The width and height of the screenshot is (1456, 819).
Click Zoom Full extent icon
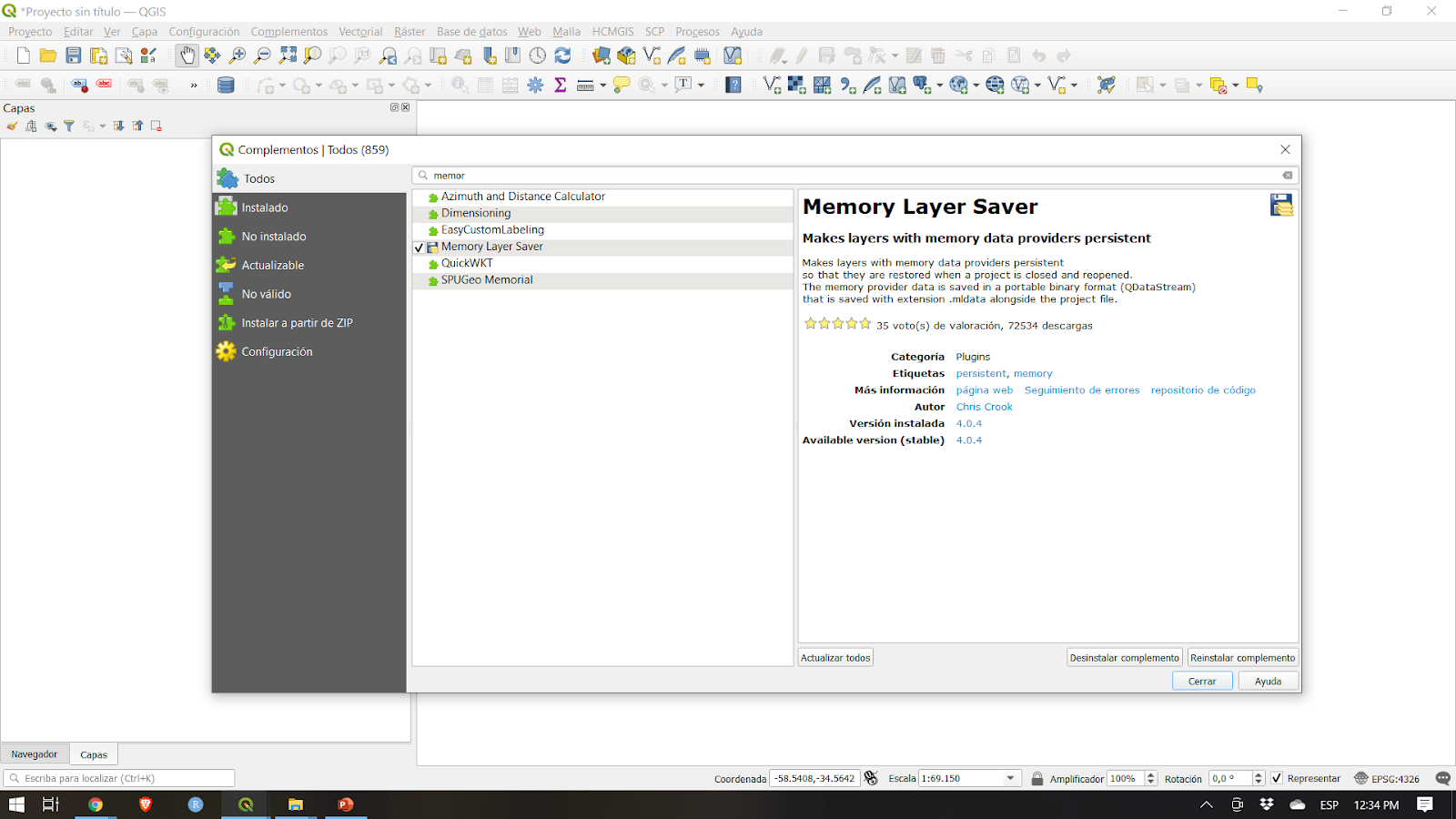tap(288, 56)
